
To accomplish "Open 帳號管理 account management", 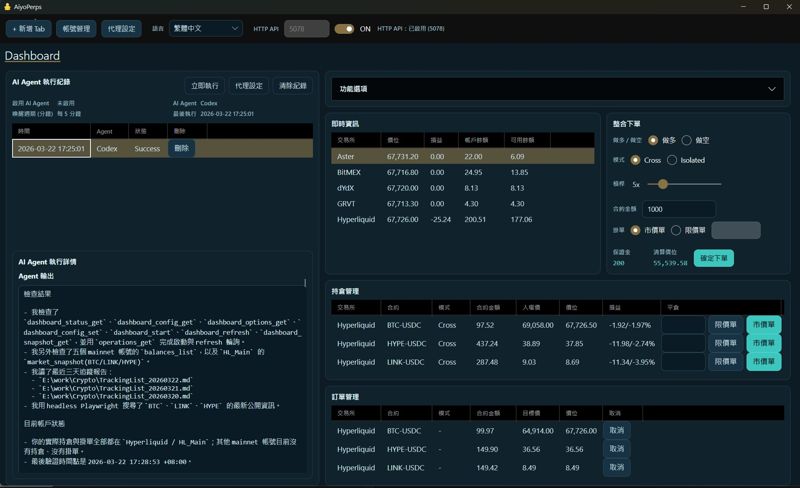I will (76, 29).
